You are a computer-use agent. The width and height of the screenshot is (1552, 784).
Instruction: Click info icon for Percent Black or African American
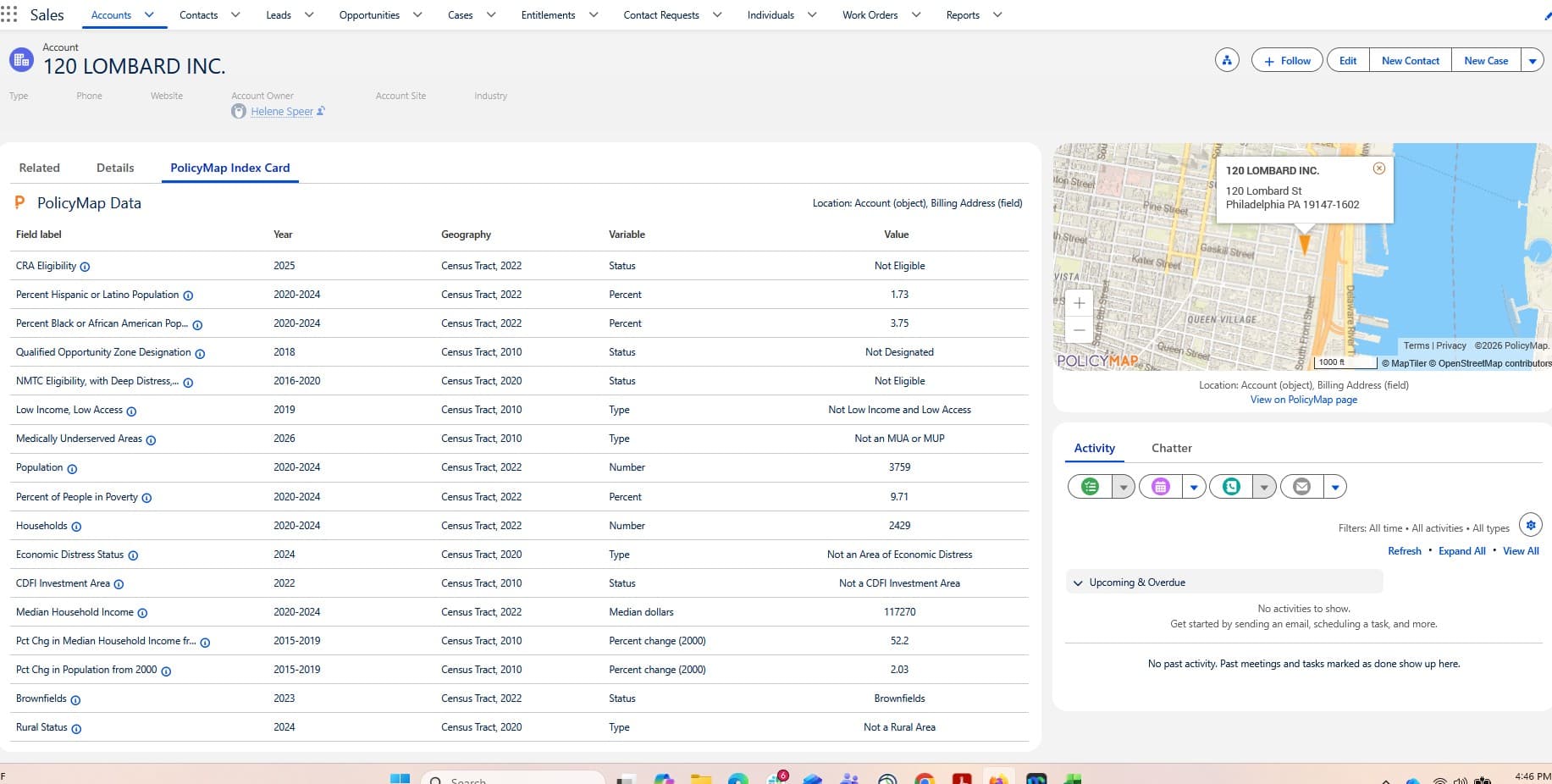pyautogui.click(x=197, y=324)
